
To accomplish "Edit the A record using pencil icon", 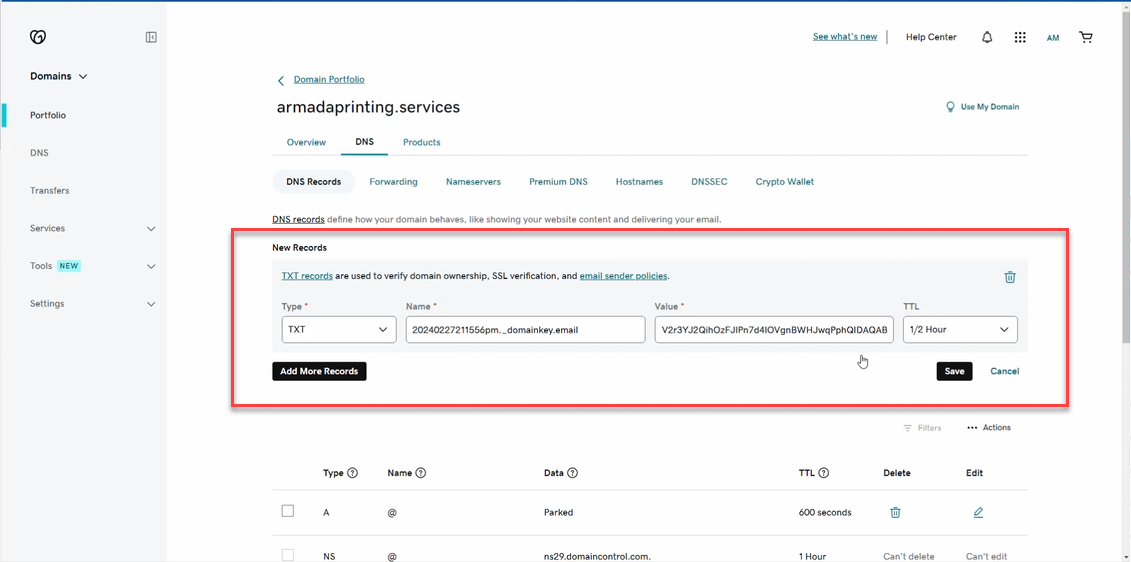I will click(978, 512).
